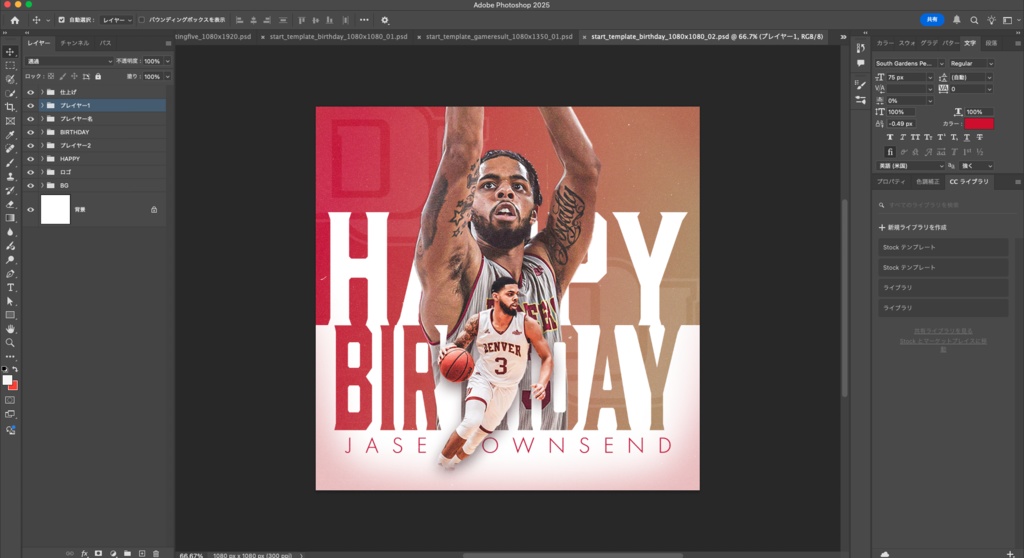Open the layer blend mode dropdown

coord(69,61)
